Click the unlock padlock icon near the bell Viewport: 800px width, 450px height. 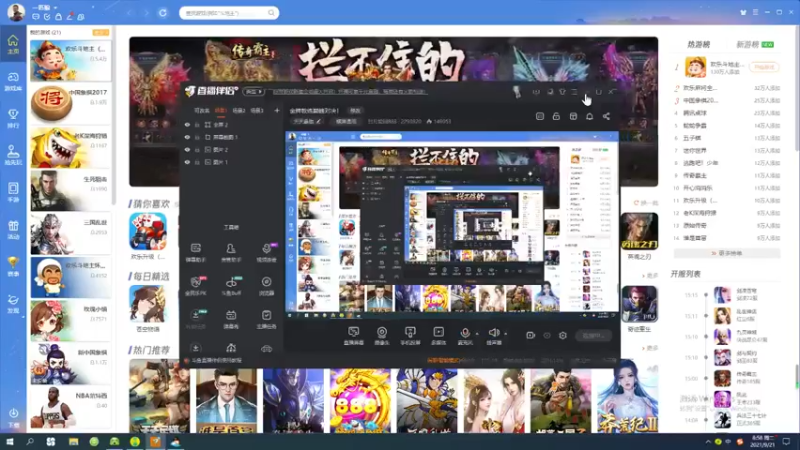(x=556, y=116)
